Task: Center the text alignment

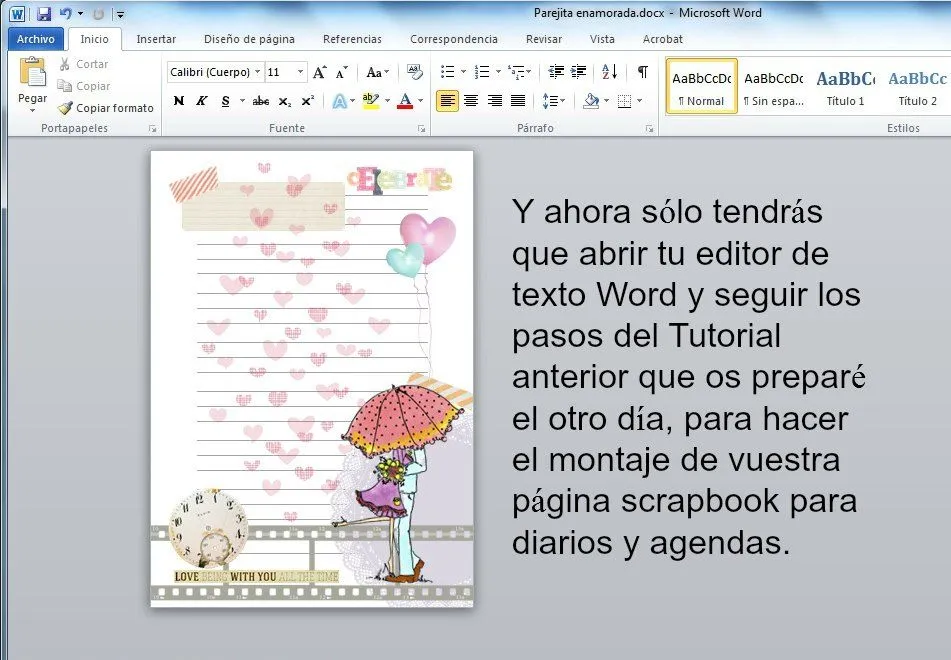Action: coord(471,101)
